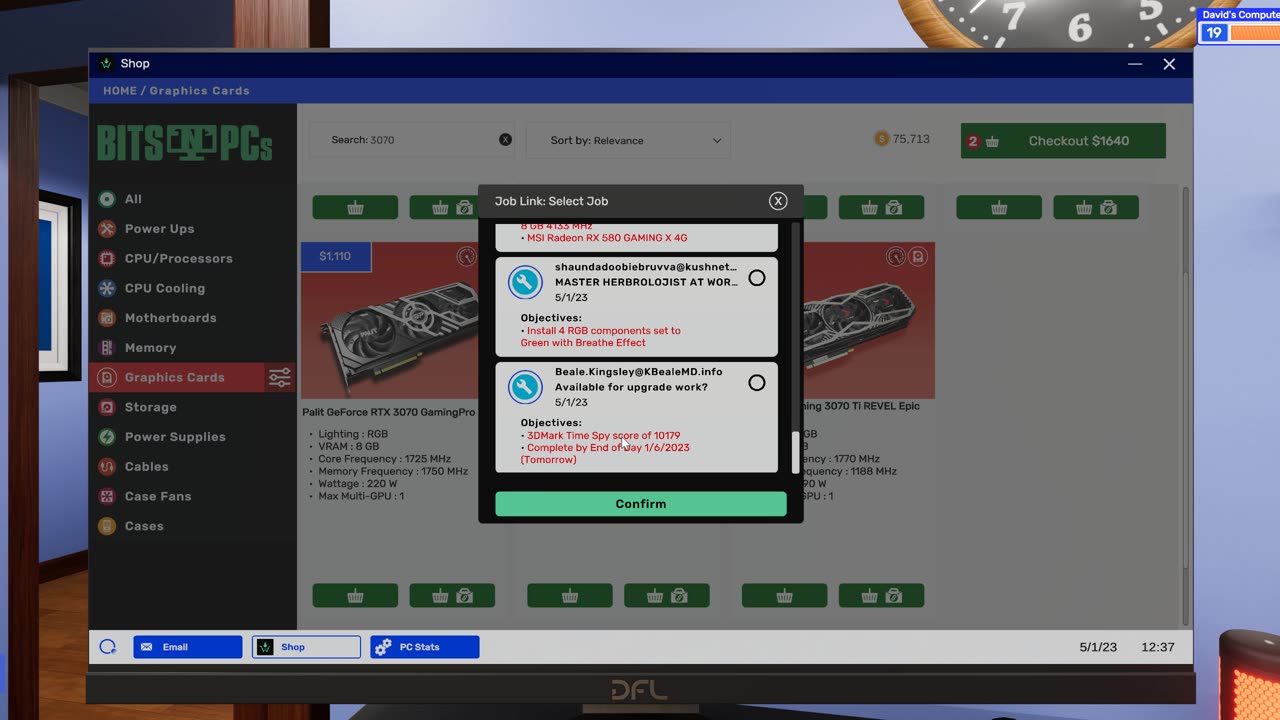
Task: Click the 3070 Ti REVEL Epic image
Action: click(868, 320)
